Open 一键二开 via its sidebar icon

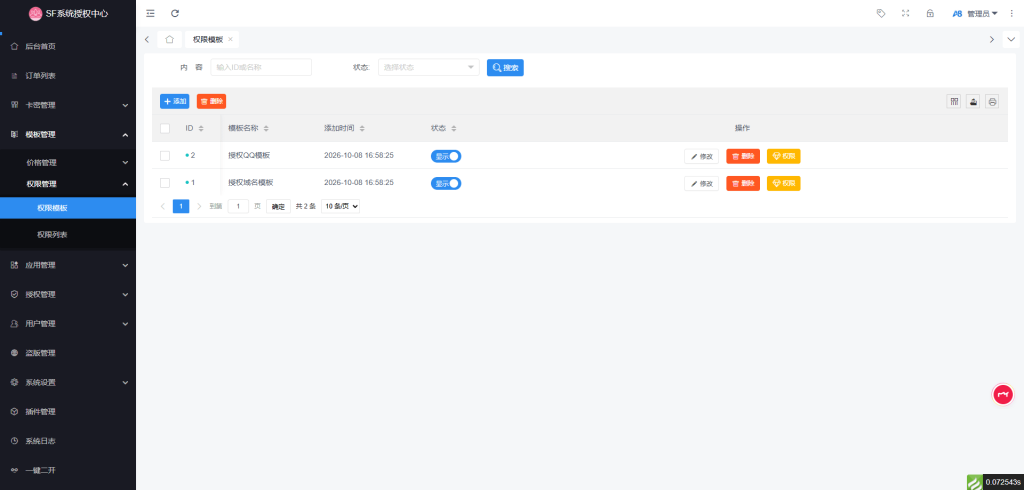tap(14, 470)
